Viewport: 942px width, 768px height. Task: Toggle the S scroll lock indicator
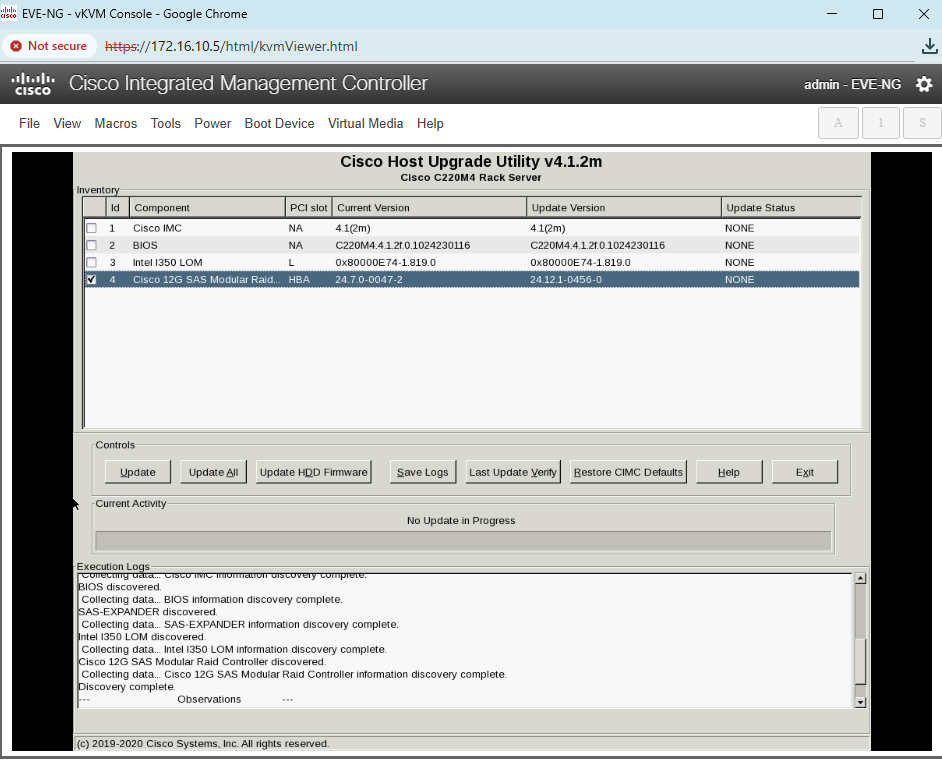click(x=922, y=123)
